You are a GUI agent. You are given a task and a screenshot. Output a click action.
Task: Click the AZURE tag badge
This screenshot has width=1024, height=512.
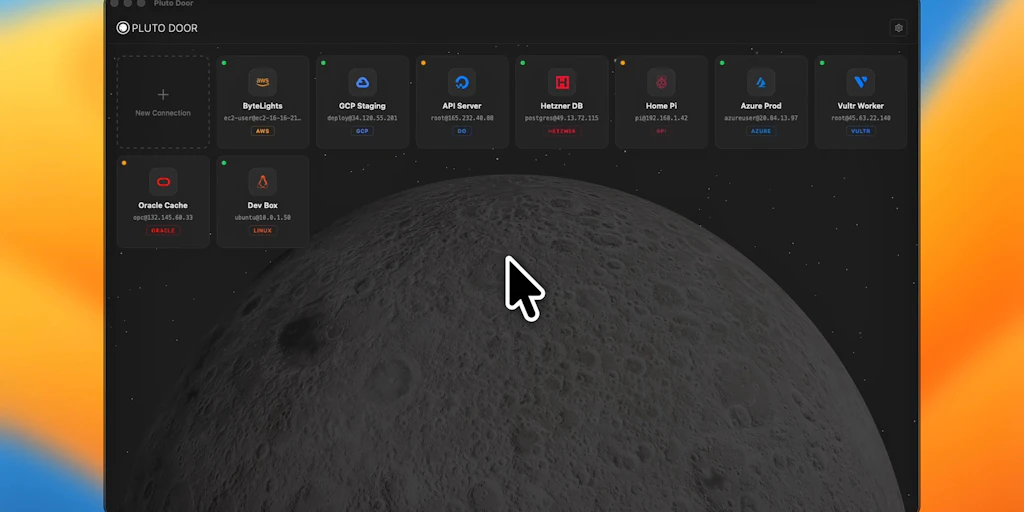pyautogui.click(x=761, y=131)
